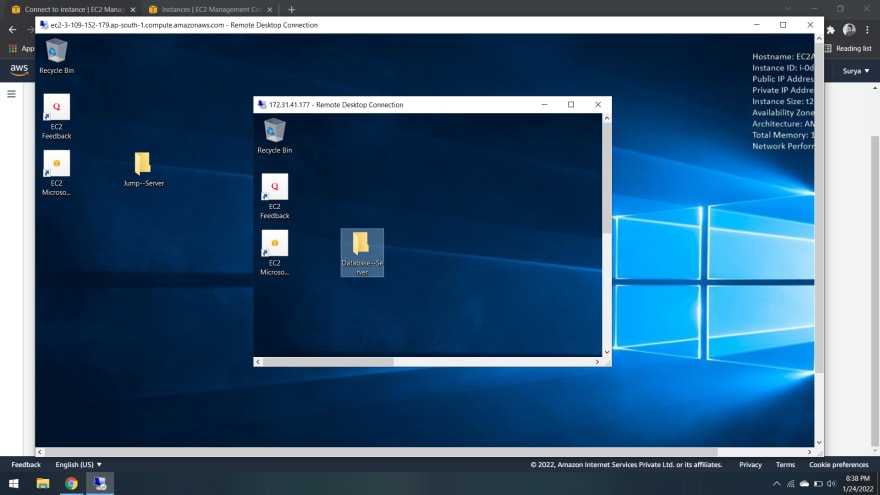Click the network icon in system tray

tap(790, 483)
